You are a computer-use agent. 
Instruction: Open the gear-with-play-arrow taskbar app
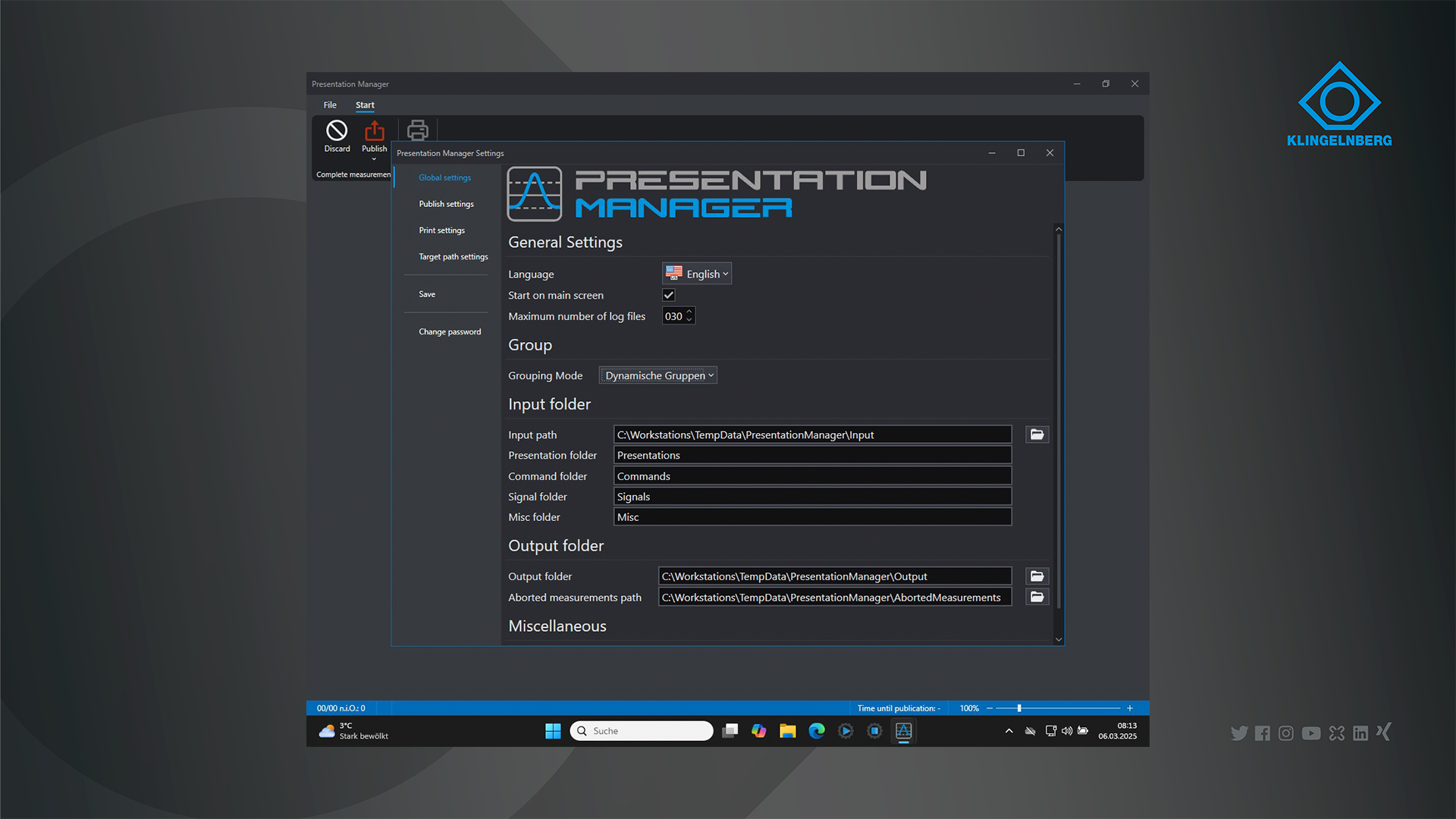click(x=846, y=731)
